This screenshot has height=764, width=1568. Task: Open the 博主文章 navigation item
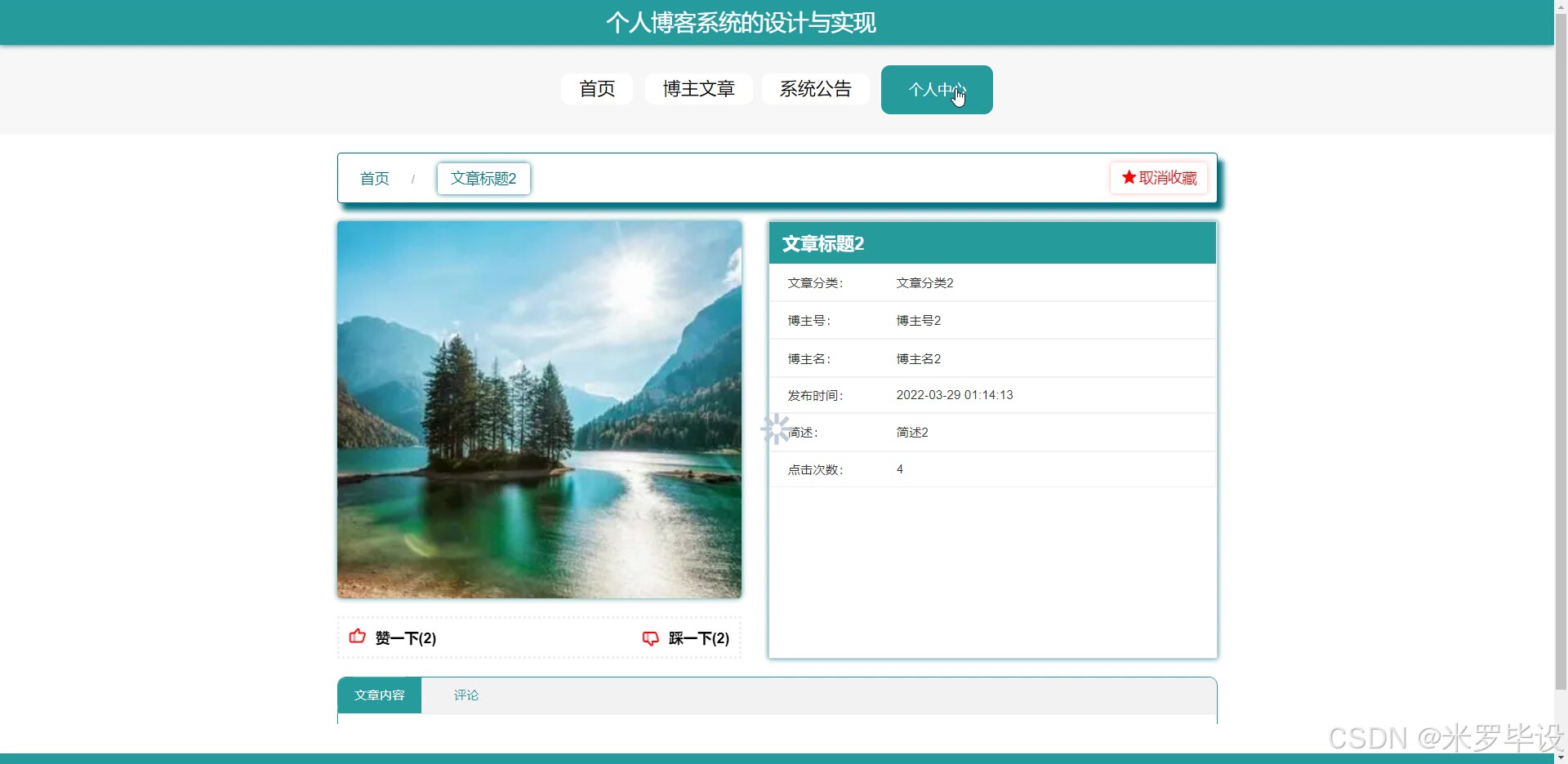pos(699,89)
